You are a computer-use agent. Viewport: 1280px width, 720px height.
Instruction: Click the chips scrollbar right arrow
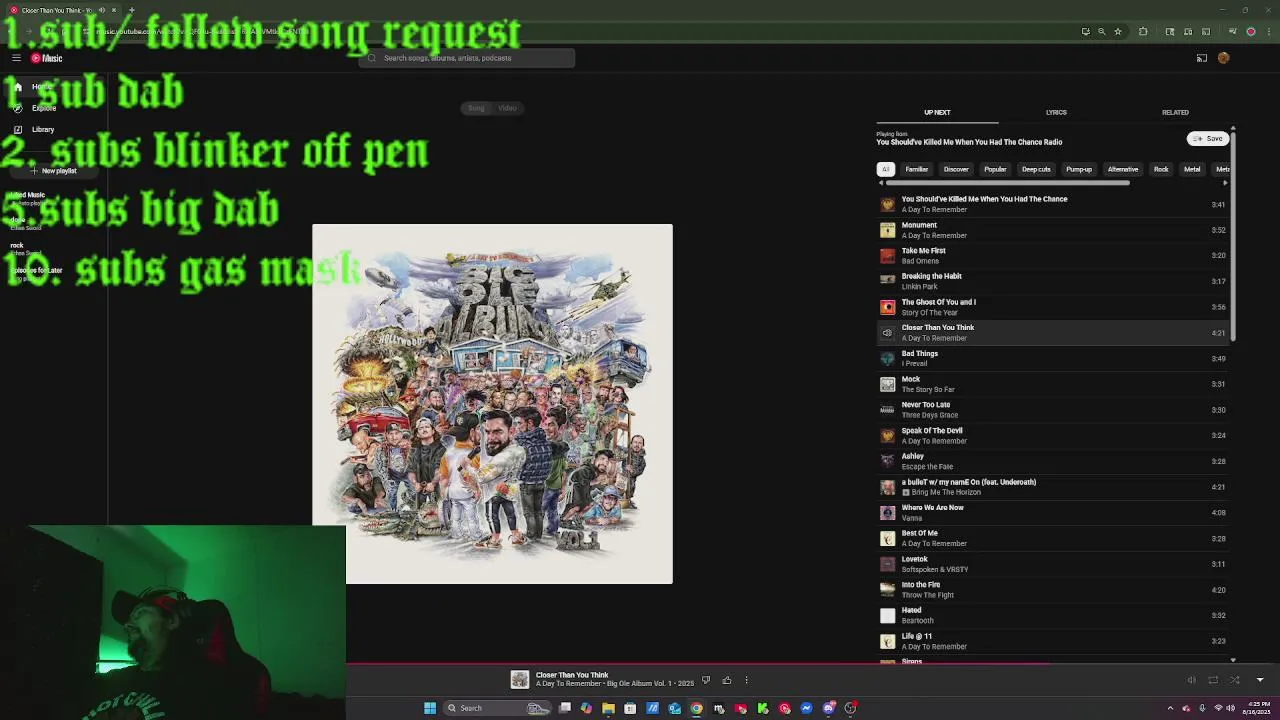[x=1225, y=183]
